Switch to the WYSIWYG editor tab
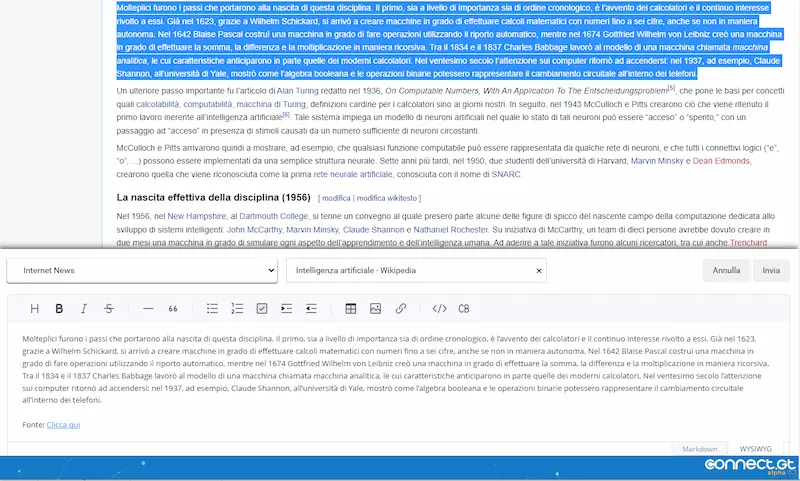 756,449
